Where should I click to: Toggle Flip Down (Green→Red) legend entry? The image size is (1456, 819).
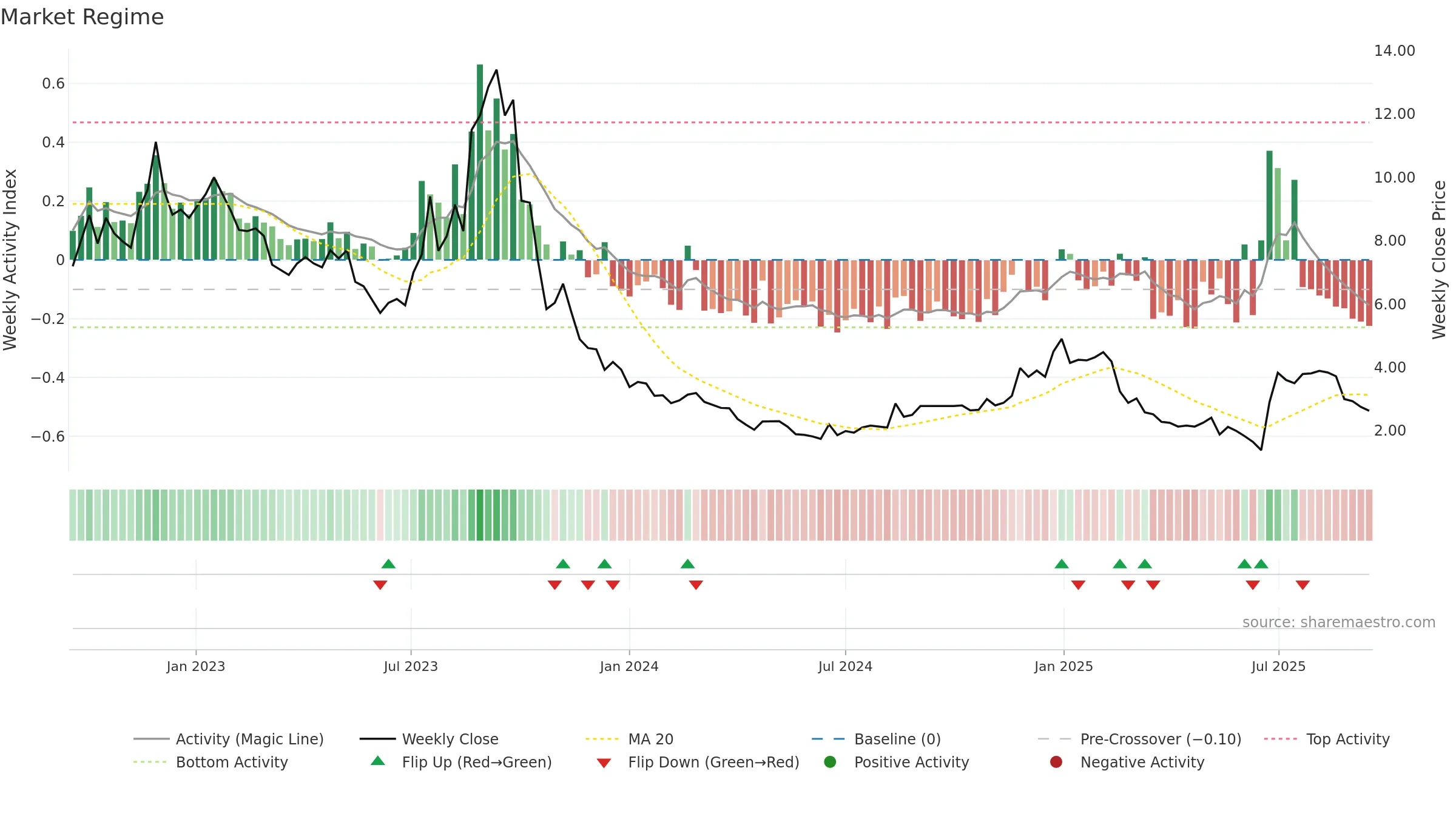click(x=698, y=762)
